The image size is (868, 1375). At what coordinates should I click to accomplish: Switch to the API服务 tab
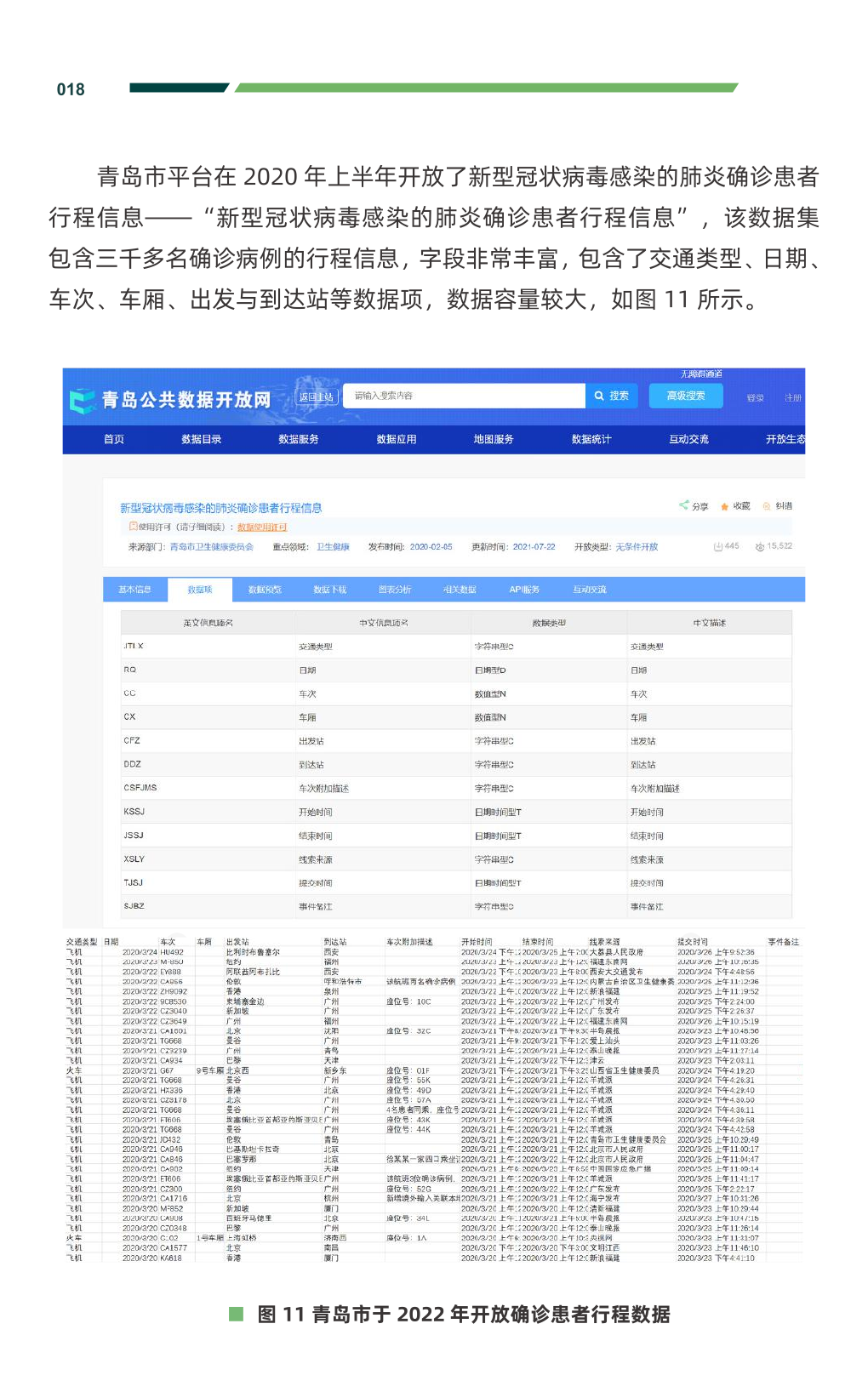coord(524,590)
